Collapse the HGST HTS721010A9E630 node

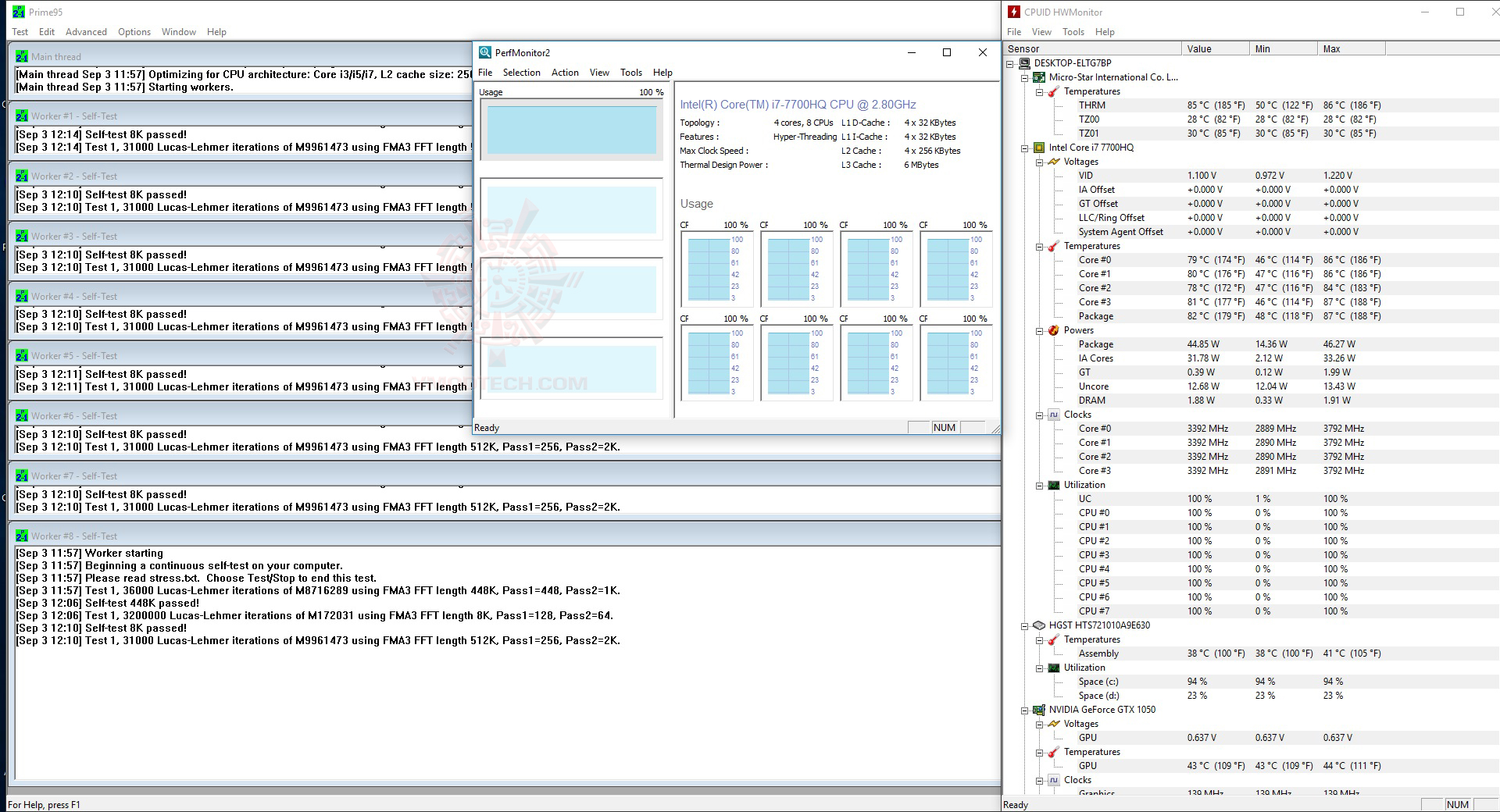(1025, 625)
